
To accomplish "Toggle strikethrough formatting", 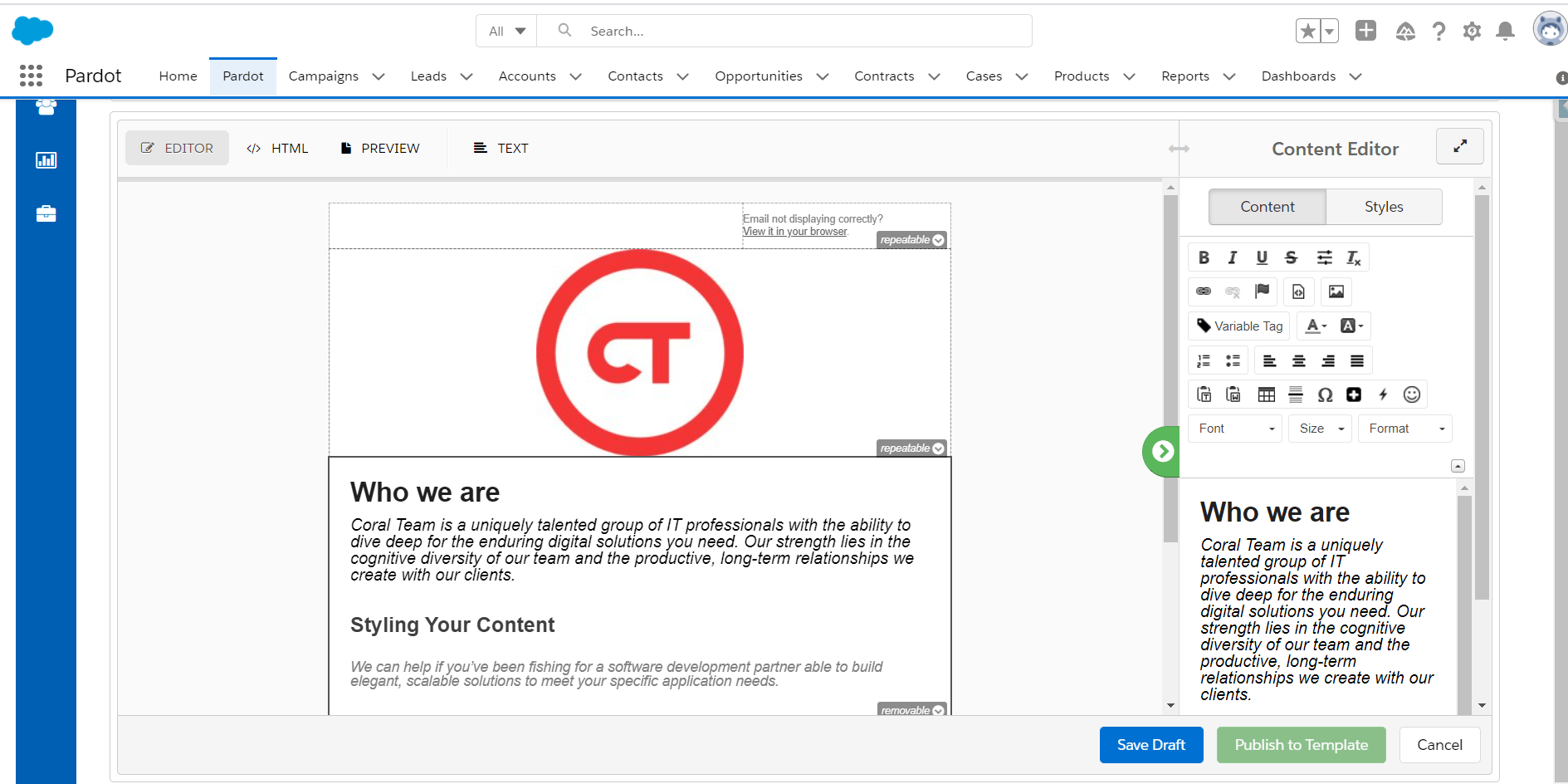I will 1291,257.
